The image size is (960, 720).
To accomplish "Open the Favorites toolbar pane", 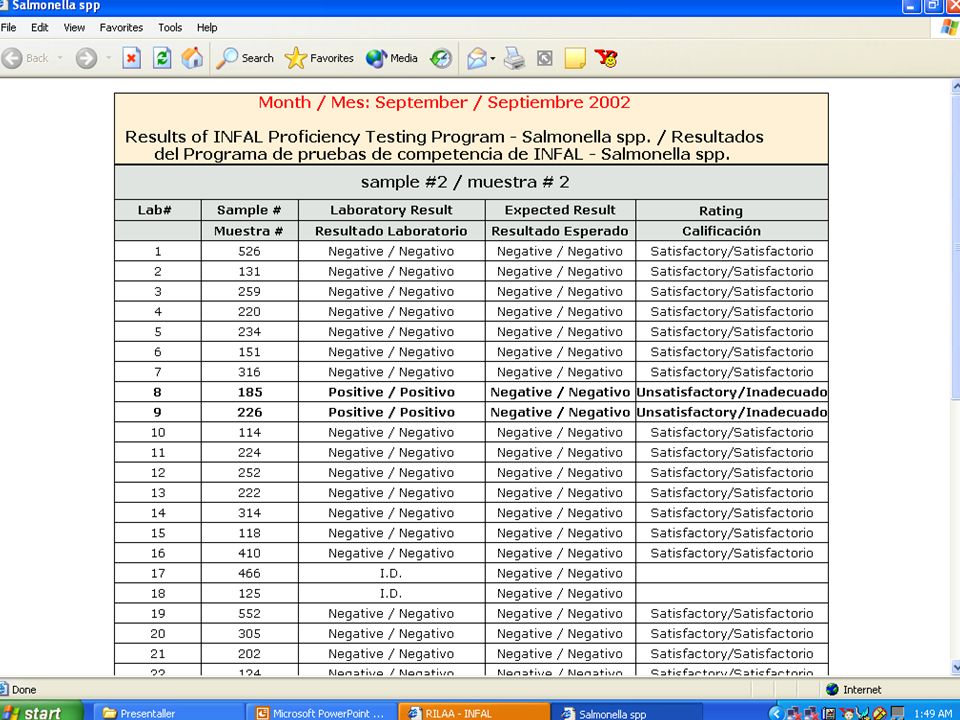I will [319, 58].
